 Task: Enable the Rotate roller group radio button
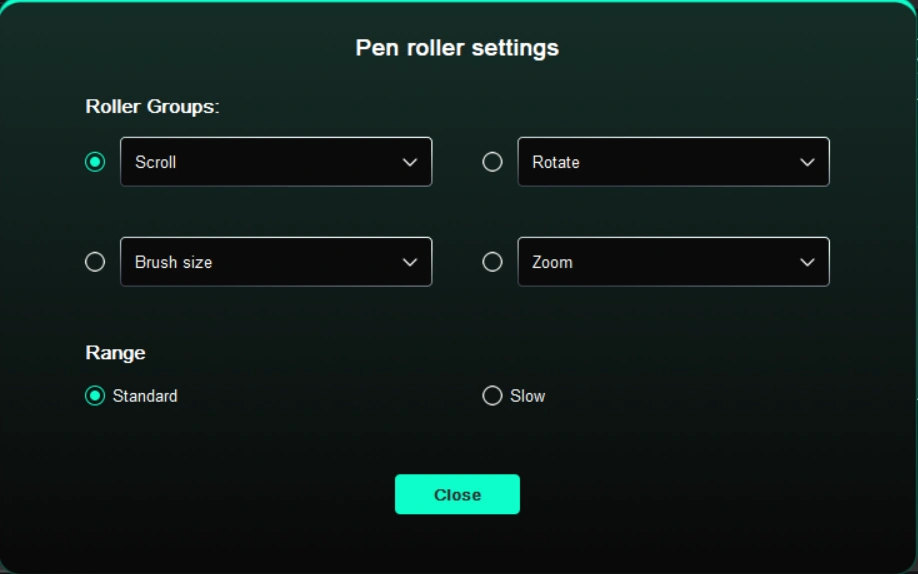(492, 162)
